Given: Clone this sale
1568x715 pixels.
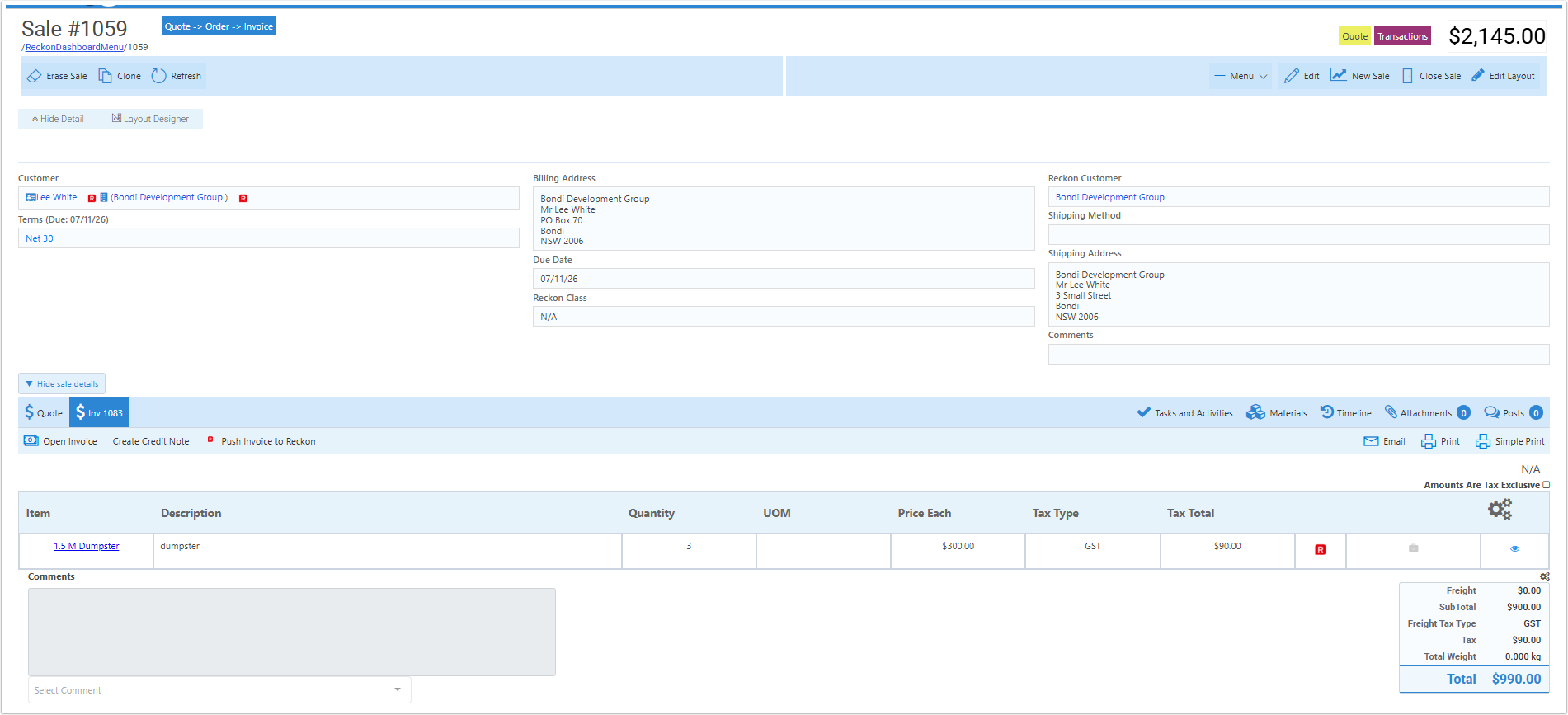Looking at the screenshot, I should [x=120, y=76].
